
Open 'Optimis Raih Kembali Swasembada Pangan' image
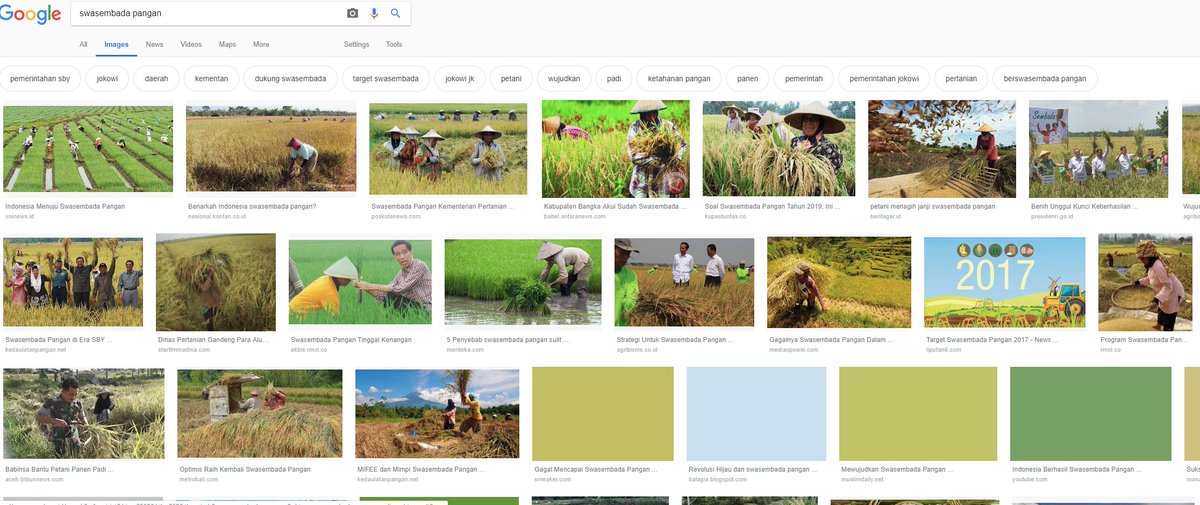click(260, 415)
